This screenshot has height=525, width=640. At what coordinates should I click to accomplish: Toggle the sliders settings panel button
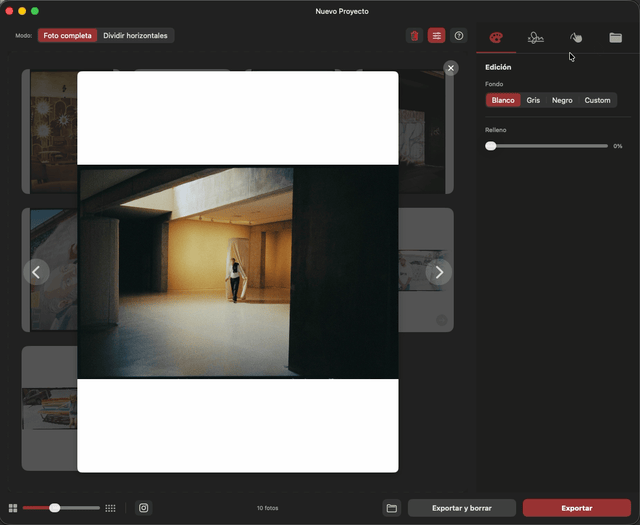coord(436,36)
